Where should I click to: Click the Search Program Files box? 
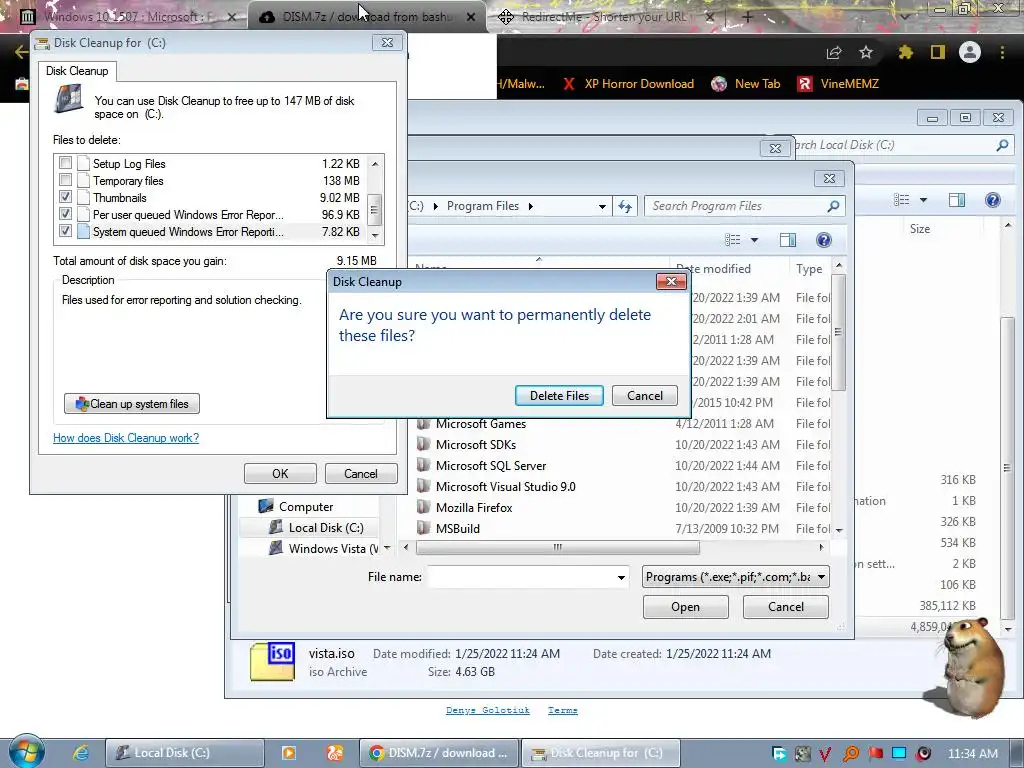click(x=744, y=206)
